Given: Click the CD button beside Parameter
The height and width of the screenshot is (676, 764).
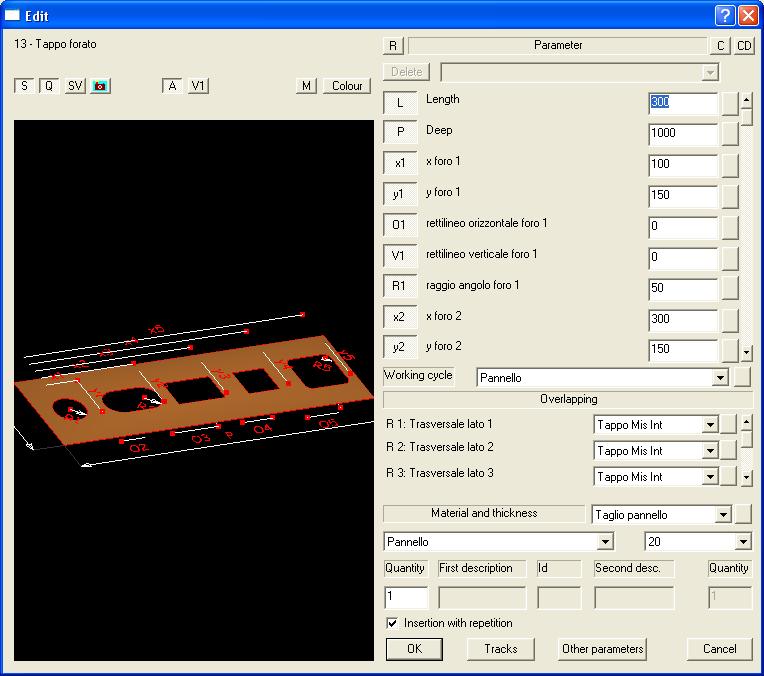Looking at the screenshot, I should coord(745,46).
